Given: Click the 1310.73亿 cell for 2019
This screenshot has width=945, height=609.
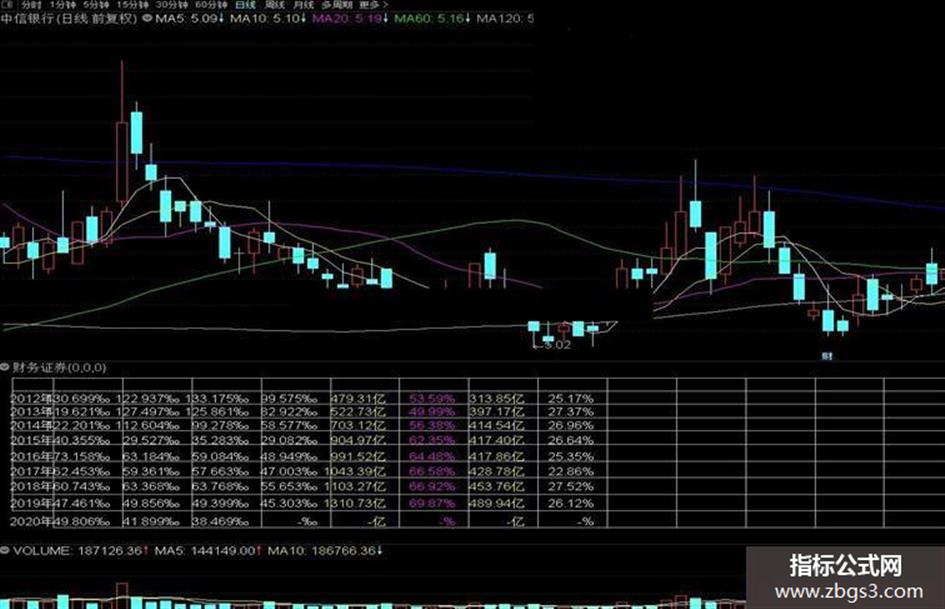Looking at the screenshot, I should (x=354, y=503).
